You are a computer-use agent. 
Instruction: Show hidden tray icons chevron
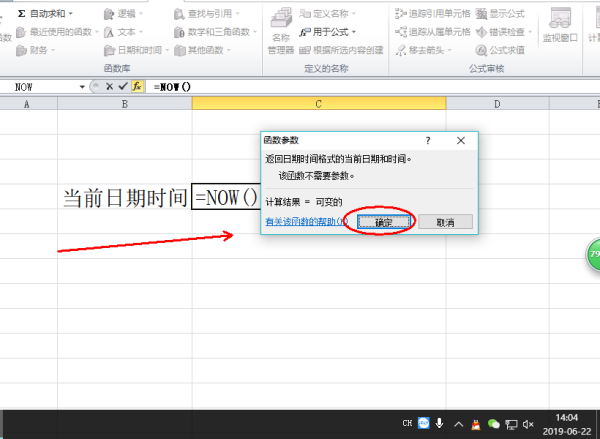(x=457, y=424)
